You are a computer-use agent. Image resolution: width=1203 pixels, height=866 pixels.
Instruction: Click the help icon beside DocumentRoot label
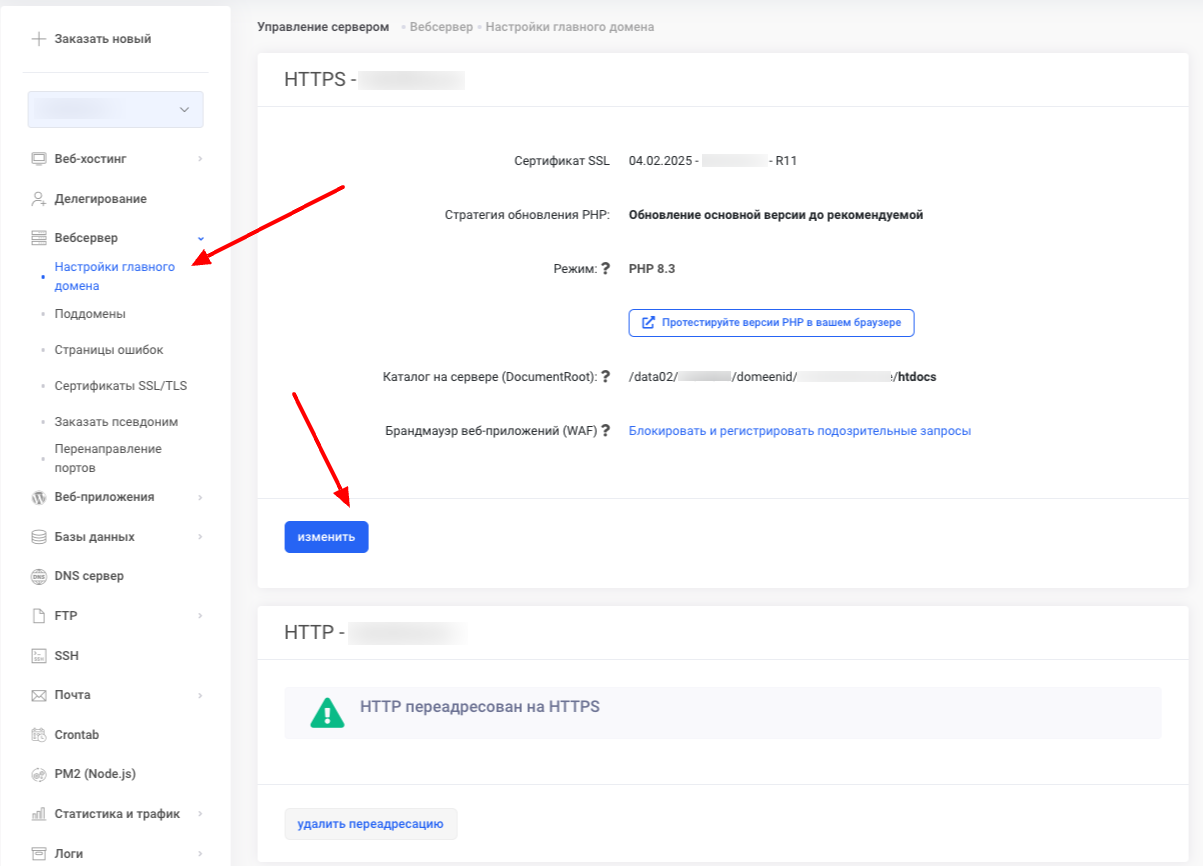(605, 377)
